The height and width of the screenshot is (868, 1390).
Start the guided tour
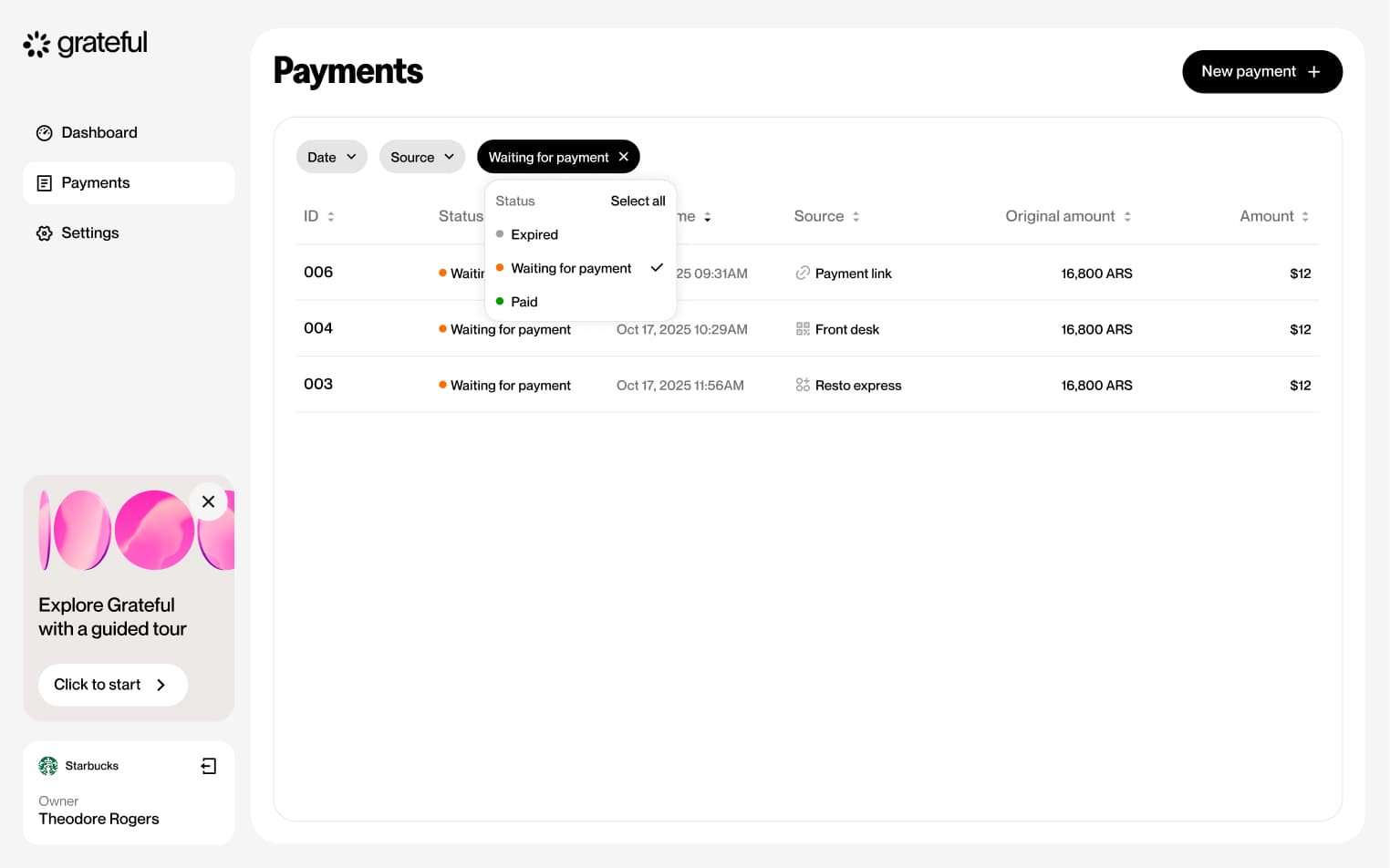click(112, 685)
